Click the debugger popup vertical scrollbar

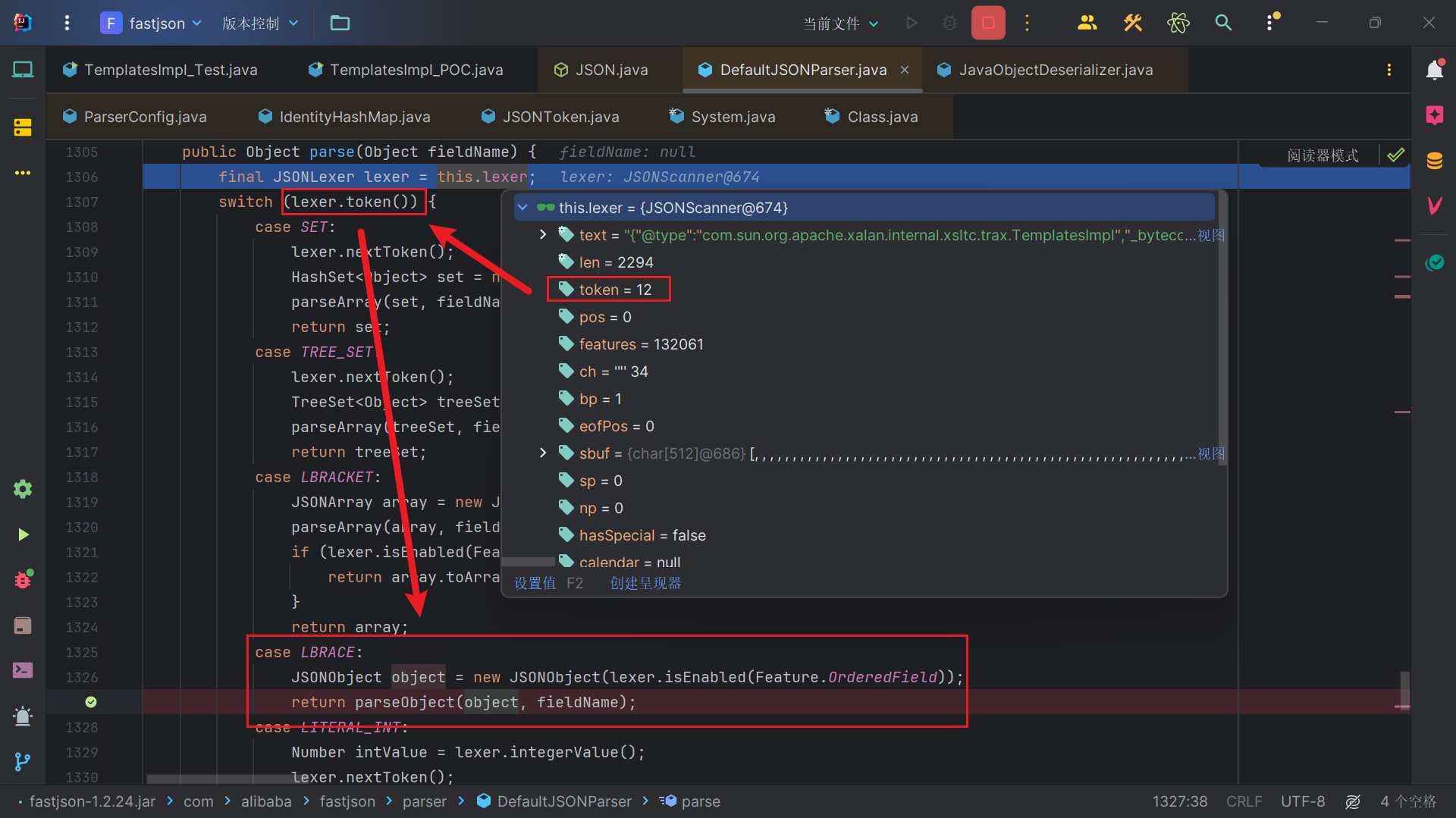coord(1222,328)
